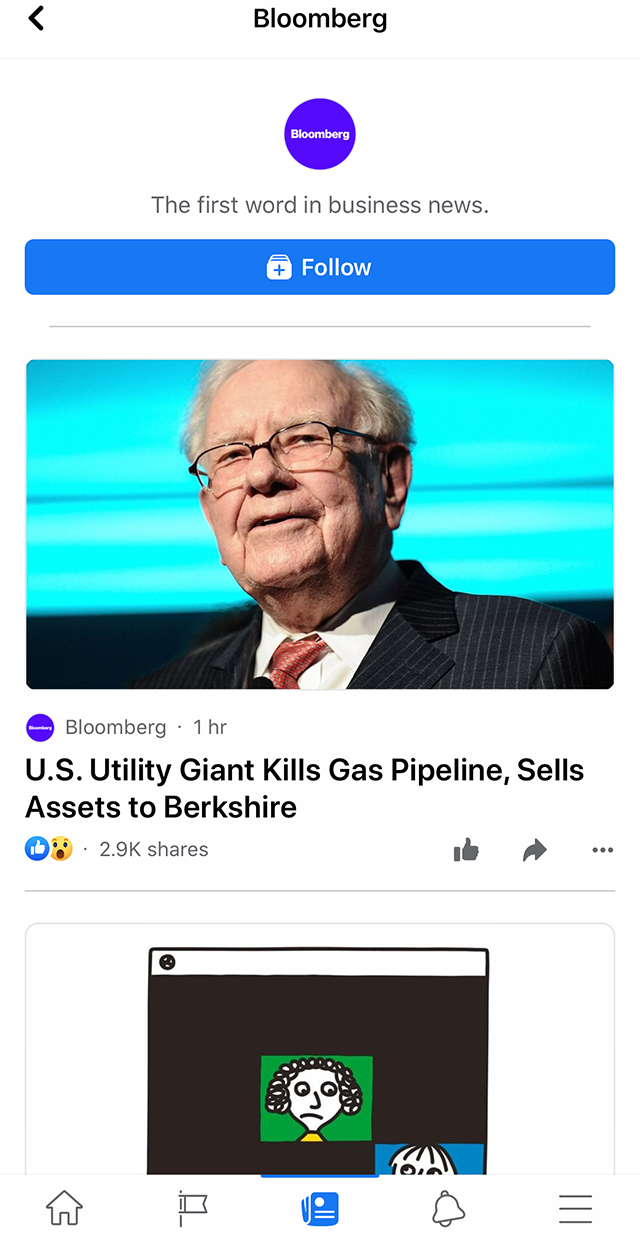640x1235 pixels.
Task: Toggle following Bloomberg with the Follow button
Action: (320, 267)
